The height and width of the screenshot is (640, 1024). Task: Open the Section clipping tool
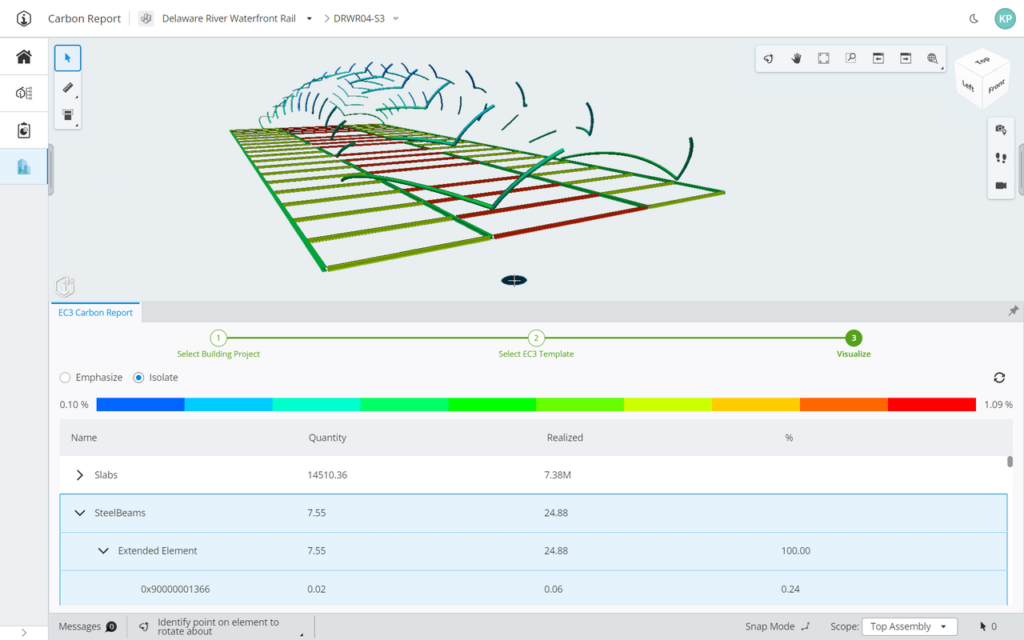823,58
